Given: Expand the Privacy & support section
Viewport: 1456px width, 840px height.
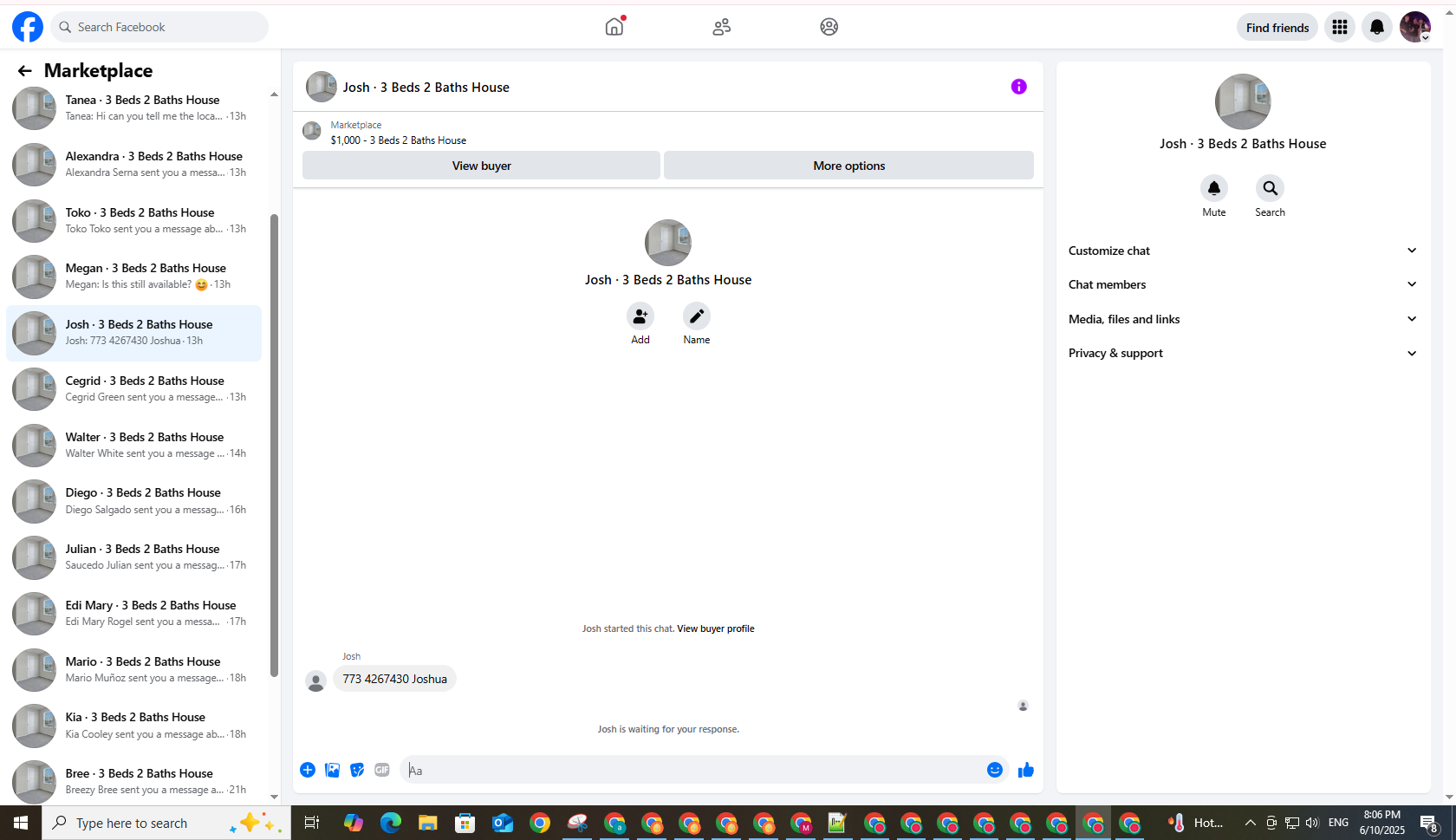Looking at the screenshot, I should coord(1243,353).
